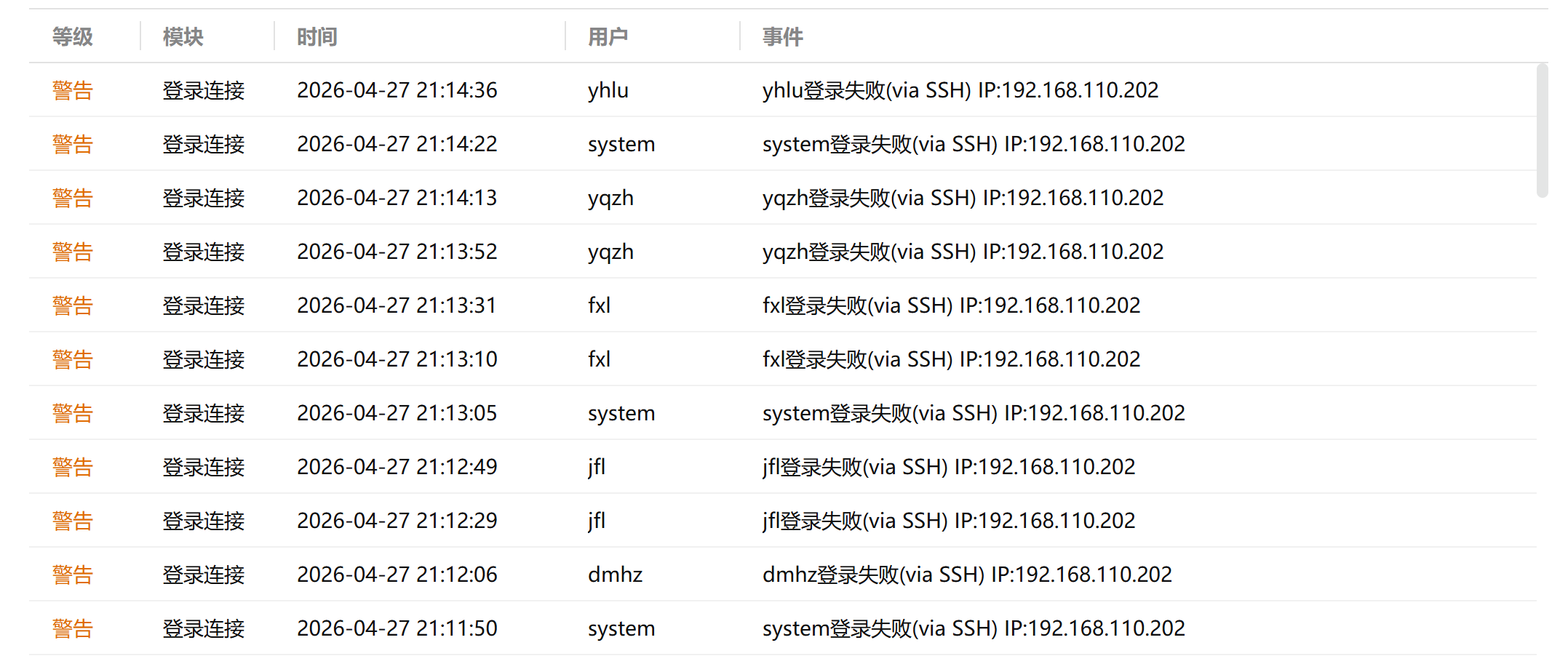Click the 21:13:10 timestamp cell
Image resolution: width=1568 pixels, height=664 pixels.
click(397, 359)
